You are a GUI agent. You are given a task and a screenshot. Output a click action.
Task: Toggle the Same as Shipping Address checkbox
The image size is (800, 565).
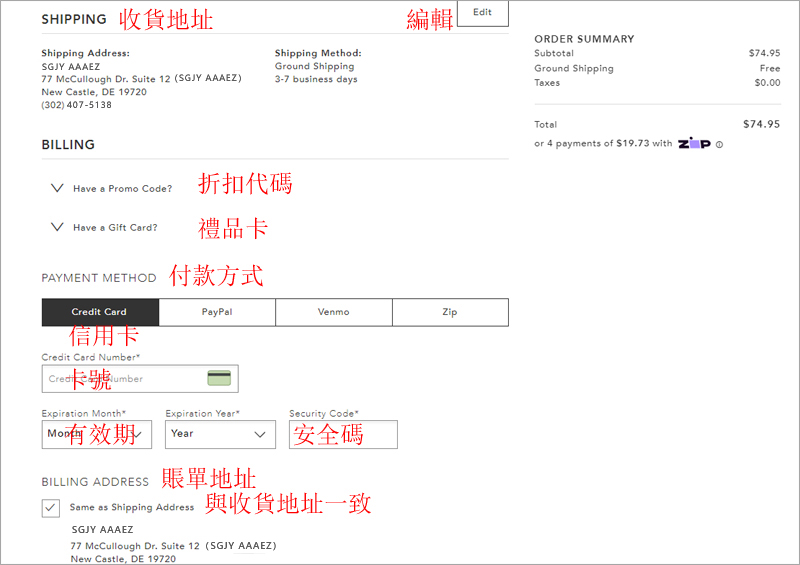51,507
